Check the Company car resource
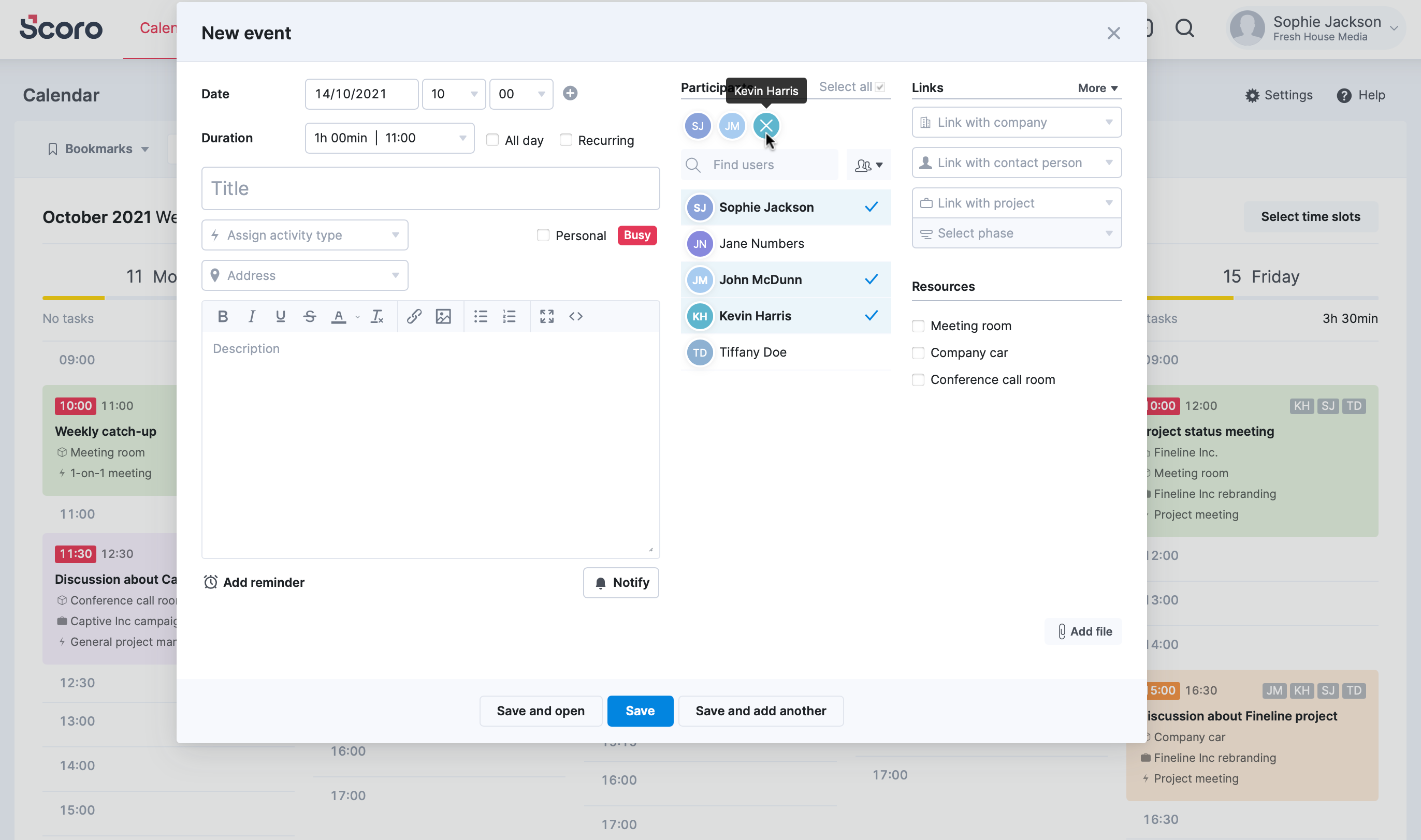1421x840 pixels. [918, 353]
